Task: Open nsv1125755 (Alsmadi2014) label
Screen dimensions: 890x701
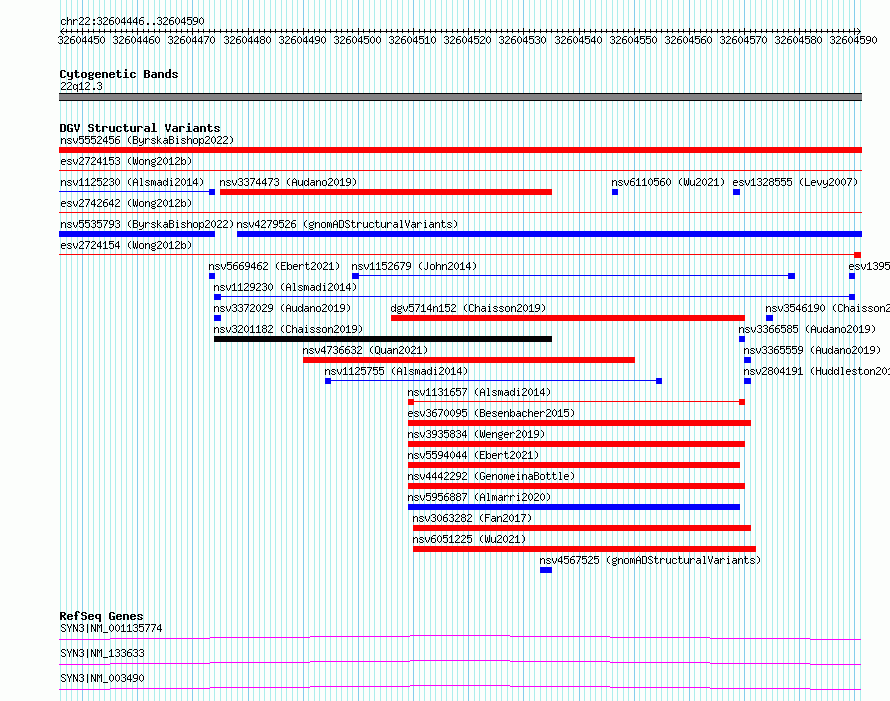Action: click(x=396, y=371)
